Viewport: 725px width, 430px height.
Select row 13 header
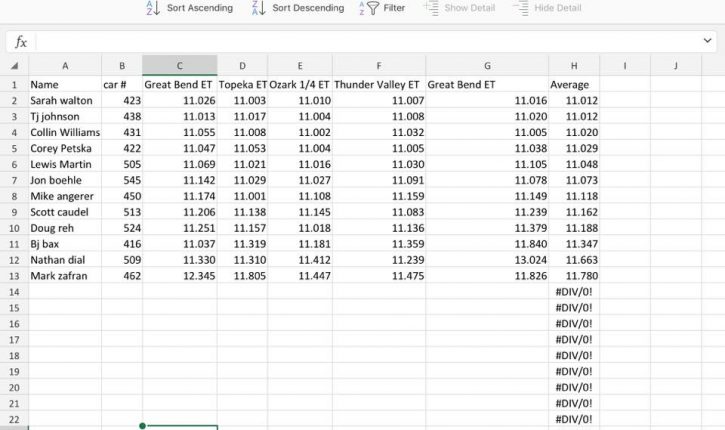14,275
